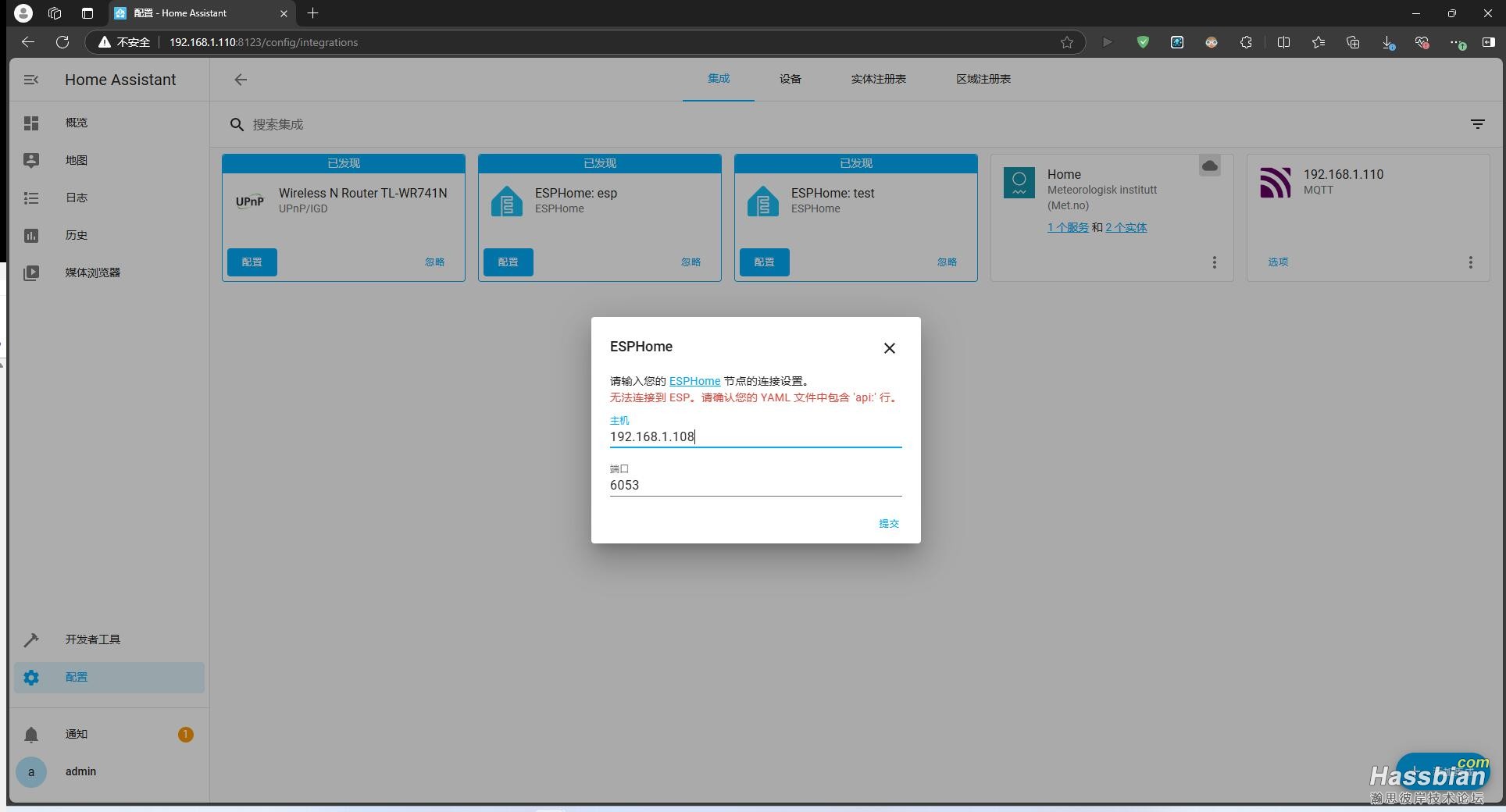Click the ESPHome: esp integration logo
The image size is (1506, 812).
507,201
